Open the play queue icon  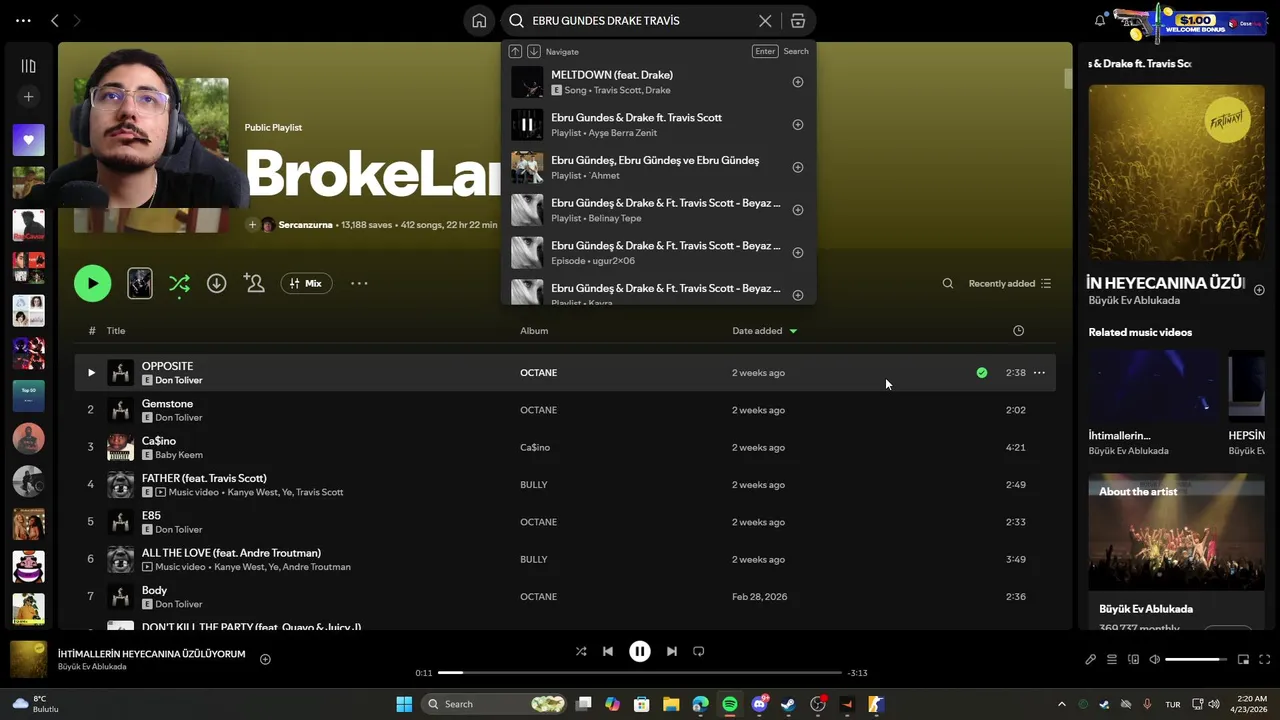[1112, 660]
